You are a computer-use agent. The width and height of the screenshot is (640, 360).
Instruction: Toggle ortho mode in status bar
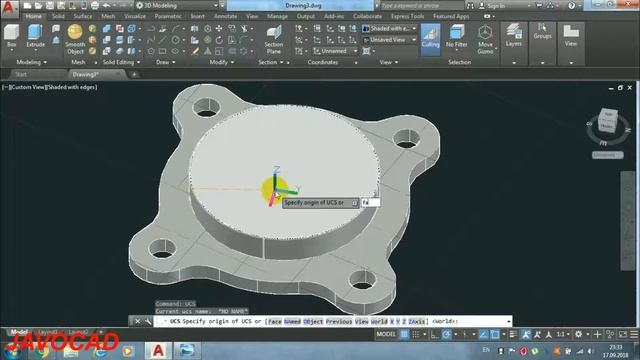[x=434, y=334]
